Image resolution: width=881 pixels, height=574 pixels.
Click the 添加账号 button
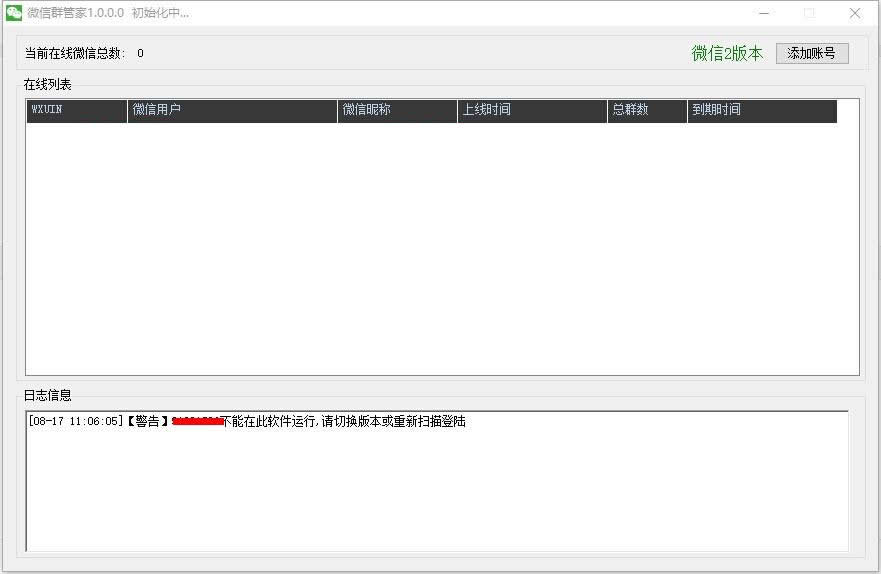pos(812,53)
